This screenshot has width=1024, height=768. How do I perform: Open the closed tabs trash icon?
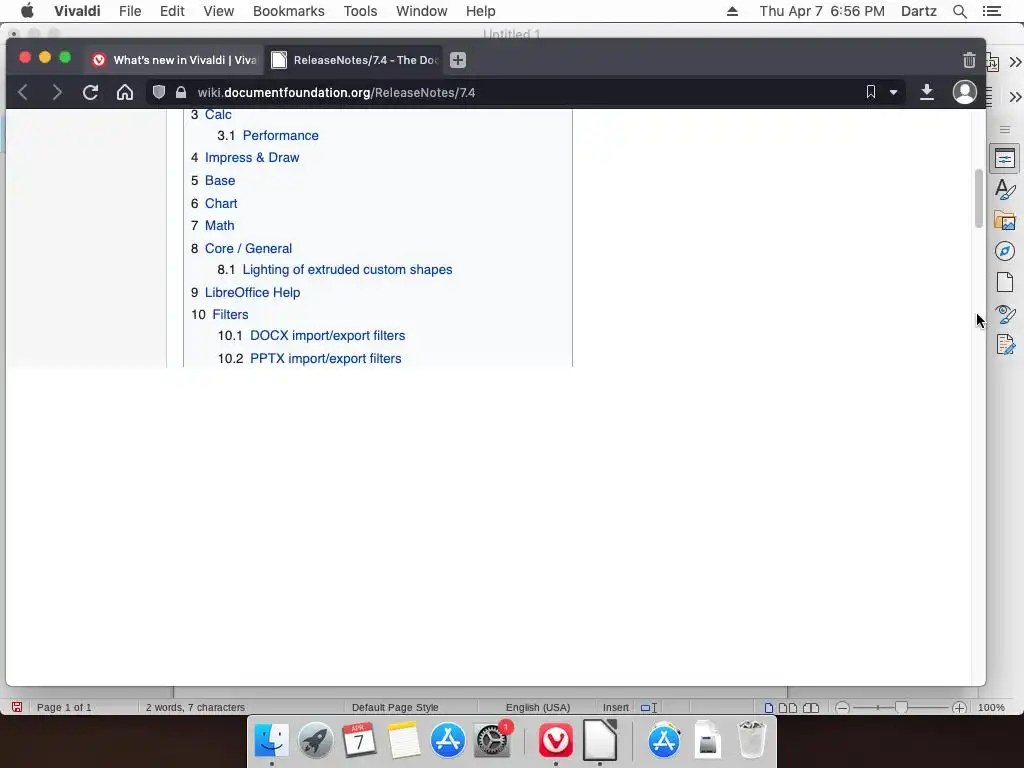coord(969,60)
